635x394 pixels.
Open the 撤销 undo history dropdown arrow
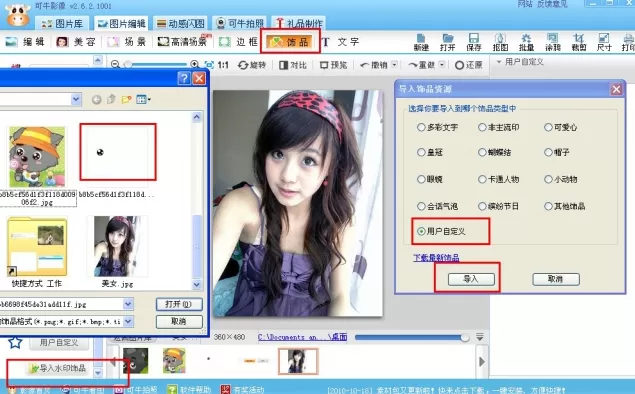(394, 65)
